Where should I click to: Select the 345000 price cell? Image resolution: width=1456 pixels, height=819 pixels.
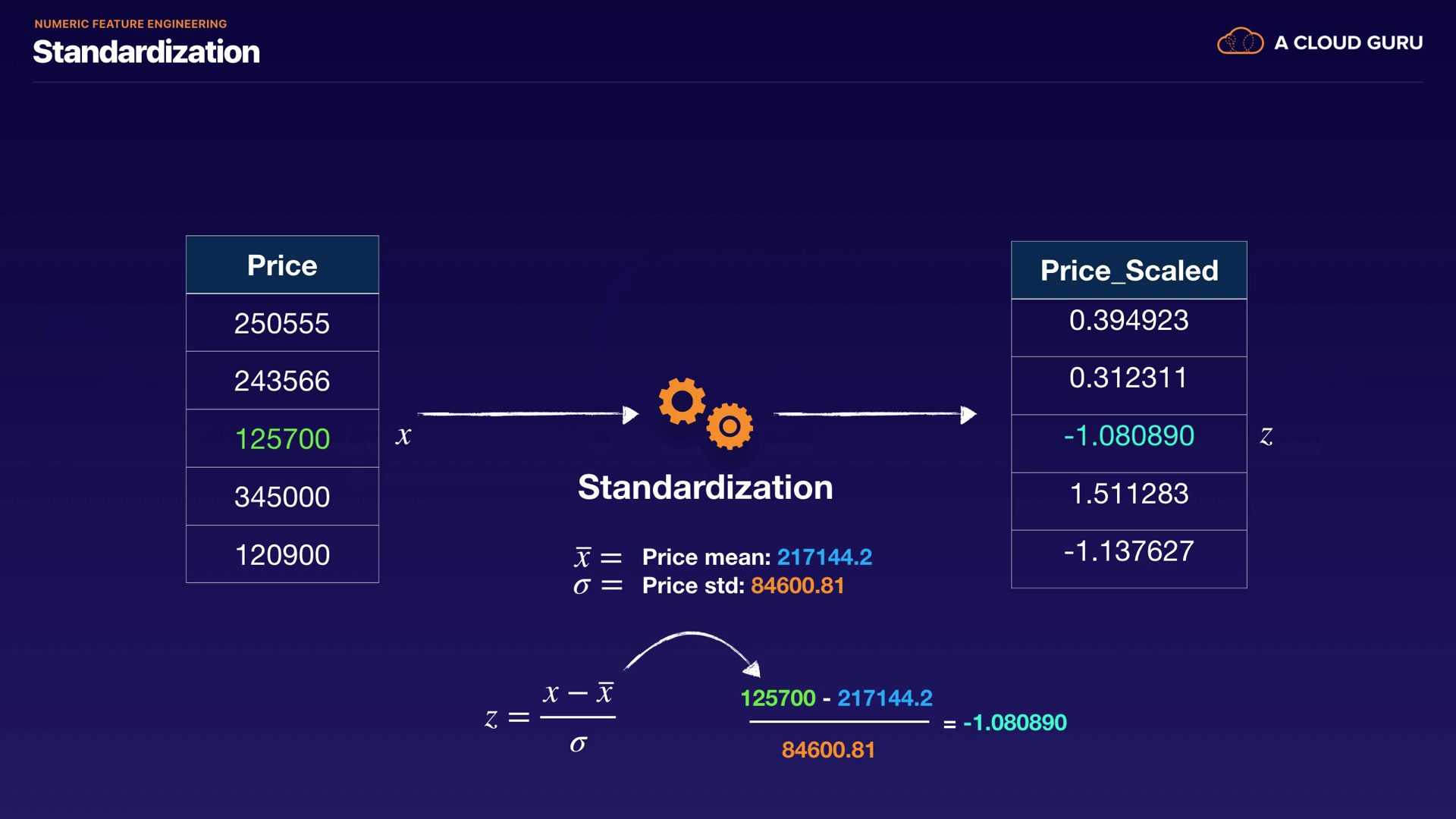click(282, 497)
